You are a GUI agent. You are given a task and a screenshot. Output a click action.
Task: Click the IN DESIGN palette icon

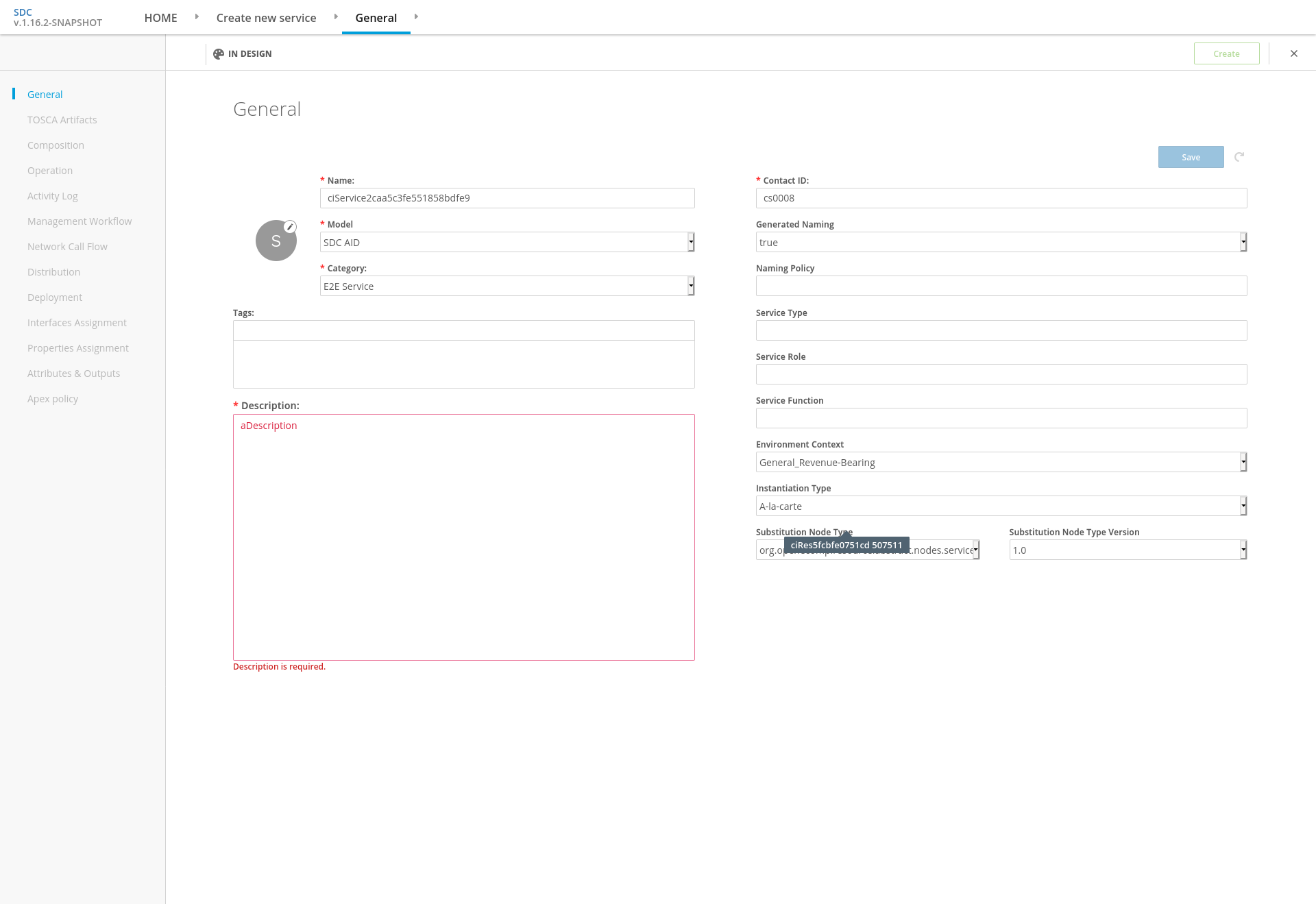coord(219,54)
